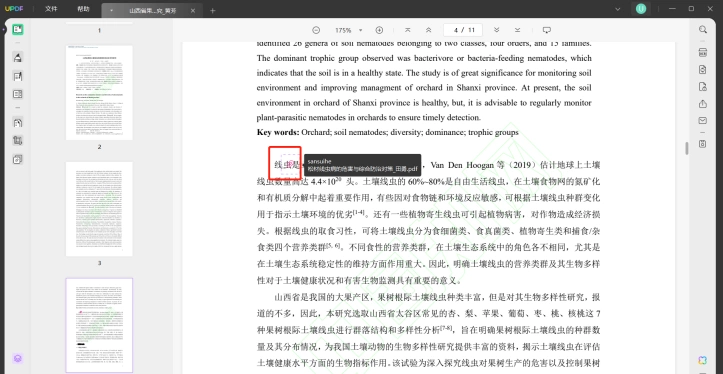Open the Page tools stack icon
This screenshot has height=374, width=723.
(18, 160)
